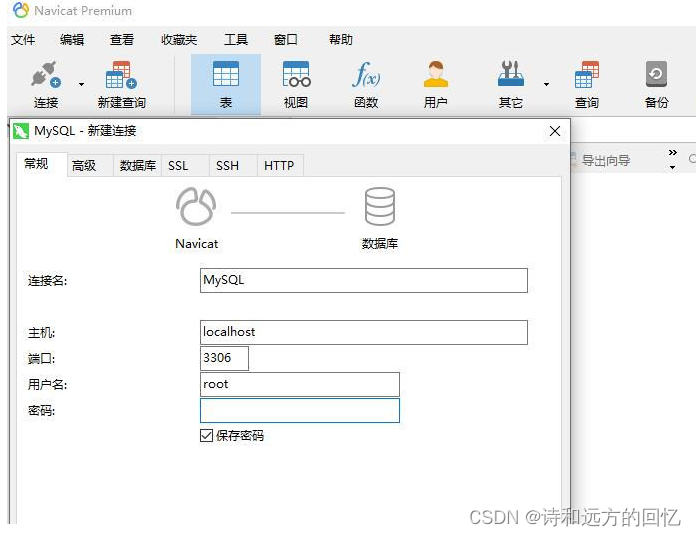Select the 备份 (Backup) toolbar icon

pos(656,74)
